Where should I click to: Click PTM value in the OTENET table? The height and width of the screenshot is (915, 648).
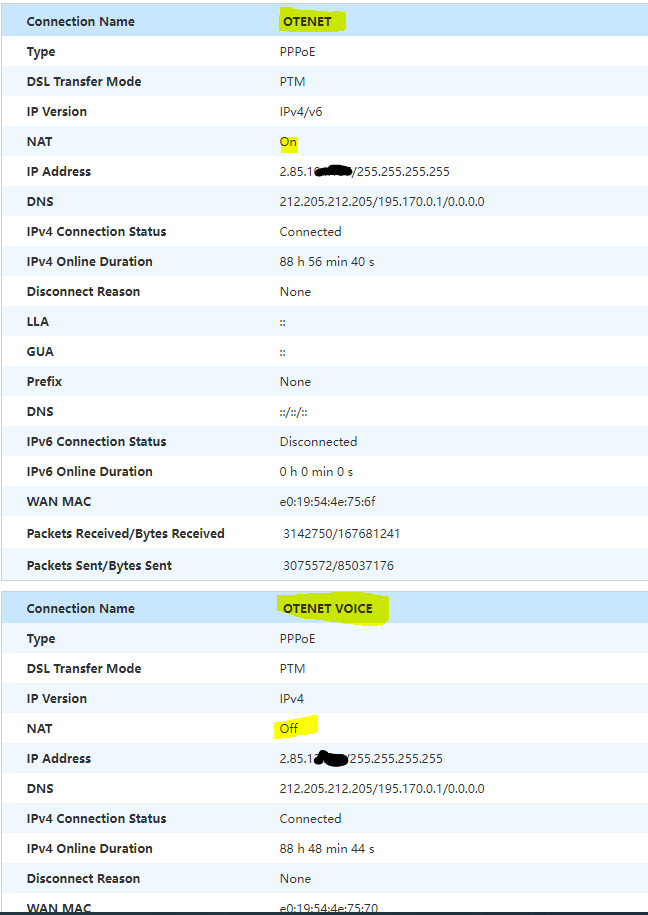pos(292,82)
